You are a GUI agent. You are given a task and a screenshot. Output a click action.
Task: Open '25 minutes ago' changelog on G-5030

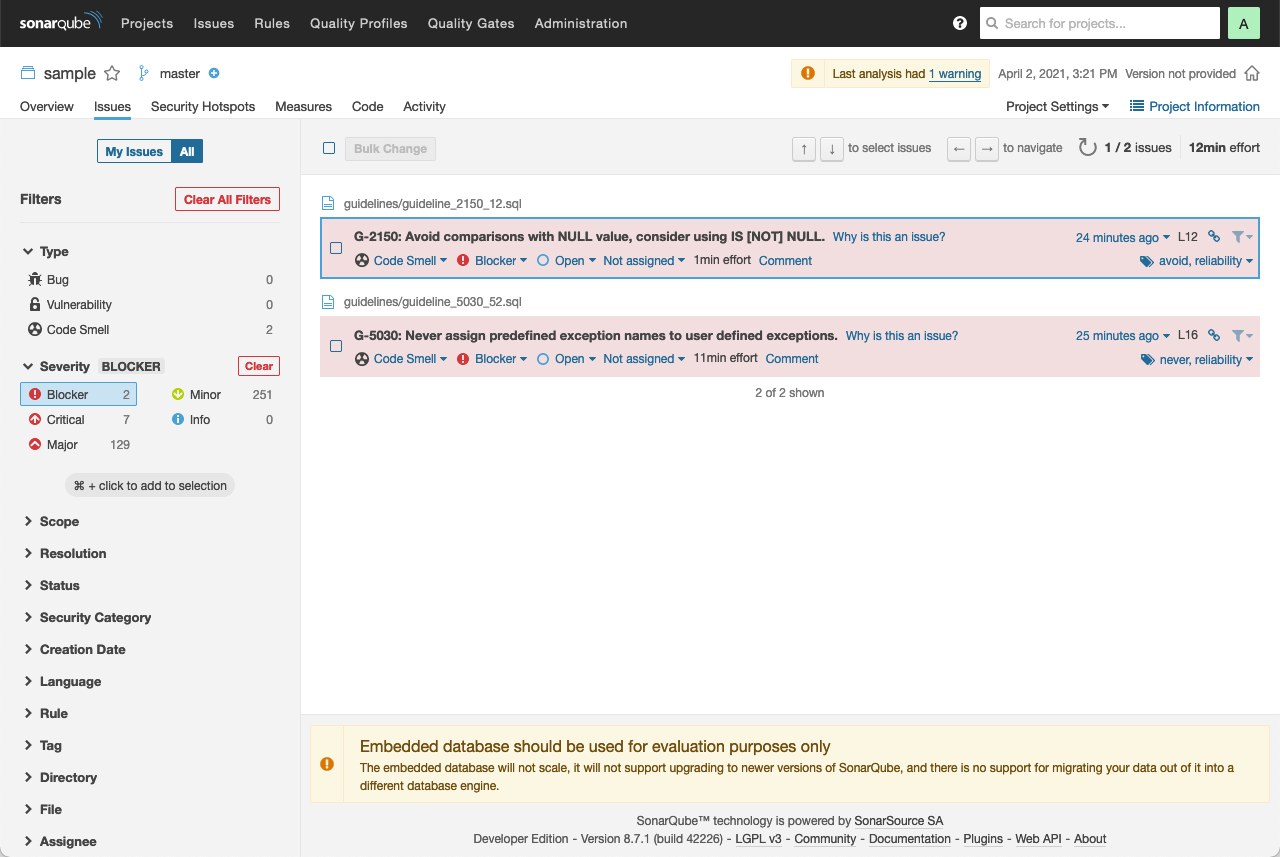coord(1123,336)
